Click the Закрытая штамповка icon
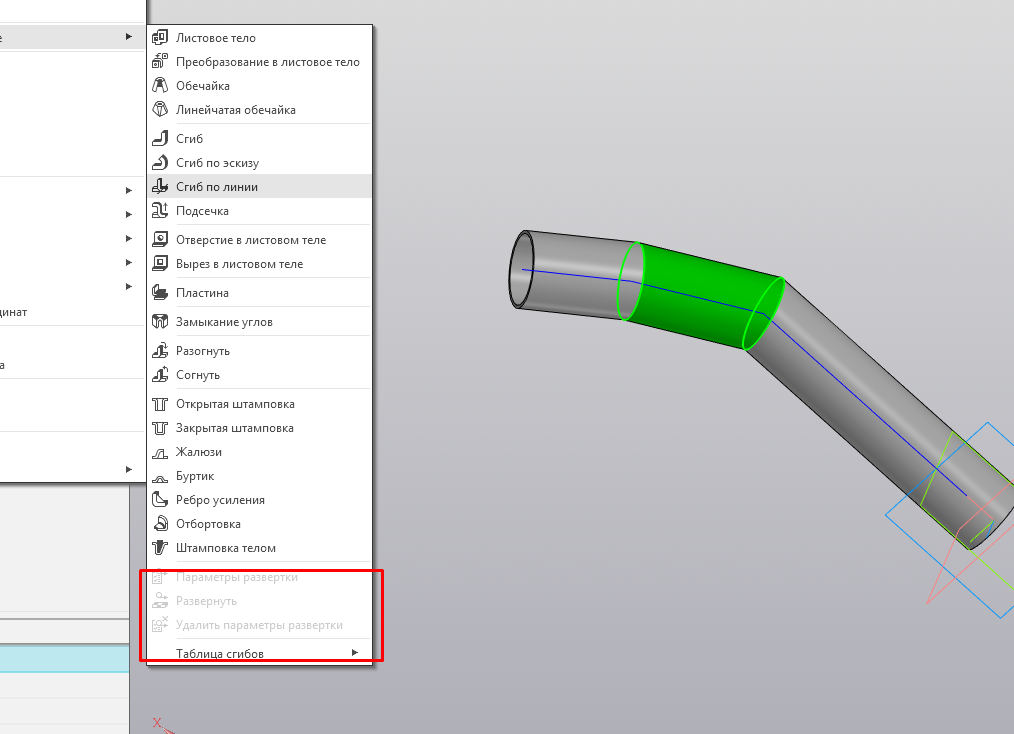Screen dimensions: 1014x734 [160, 427]
